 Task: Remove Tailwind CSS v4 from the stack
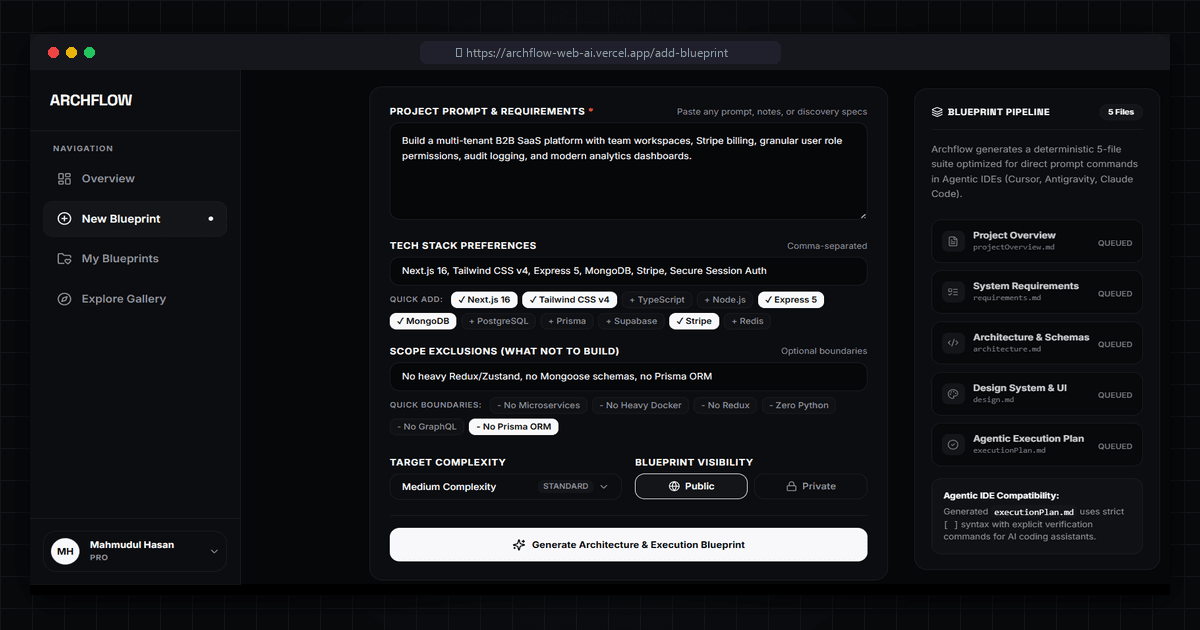tap(570, 299)
